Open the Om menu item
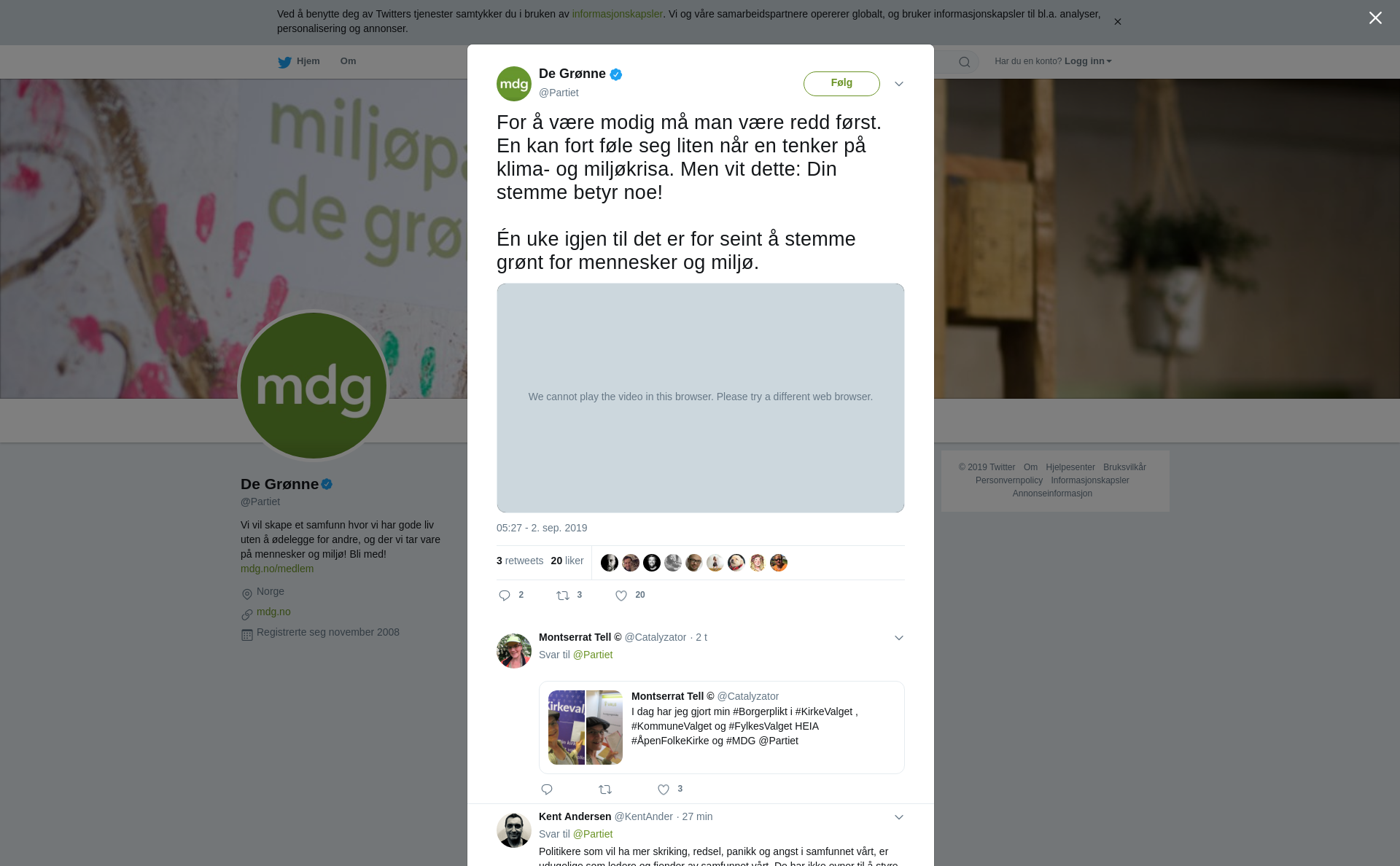Screen dimensions: 1400x866 (348, 61)
